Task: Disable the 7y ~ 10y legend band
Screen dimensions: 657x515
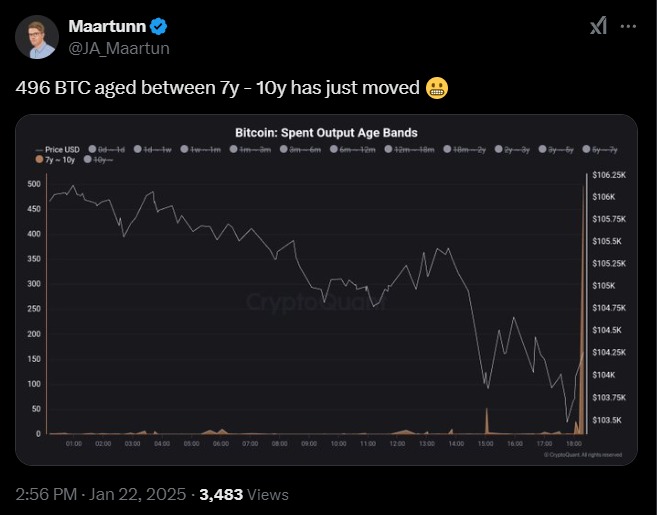Action: (x=55, y=160)
